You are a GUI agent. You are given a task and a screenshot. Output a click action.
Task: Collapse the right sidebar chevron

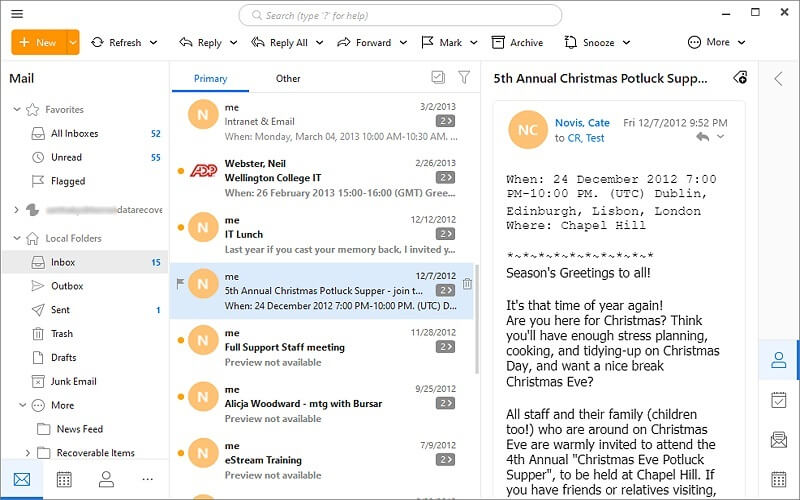click(x=778, y=79)
